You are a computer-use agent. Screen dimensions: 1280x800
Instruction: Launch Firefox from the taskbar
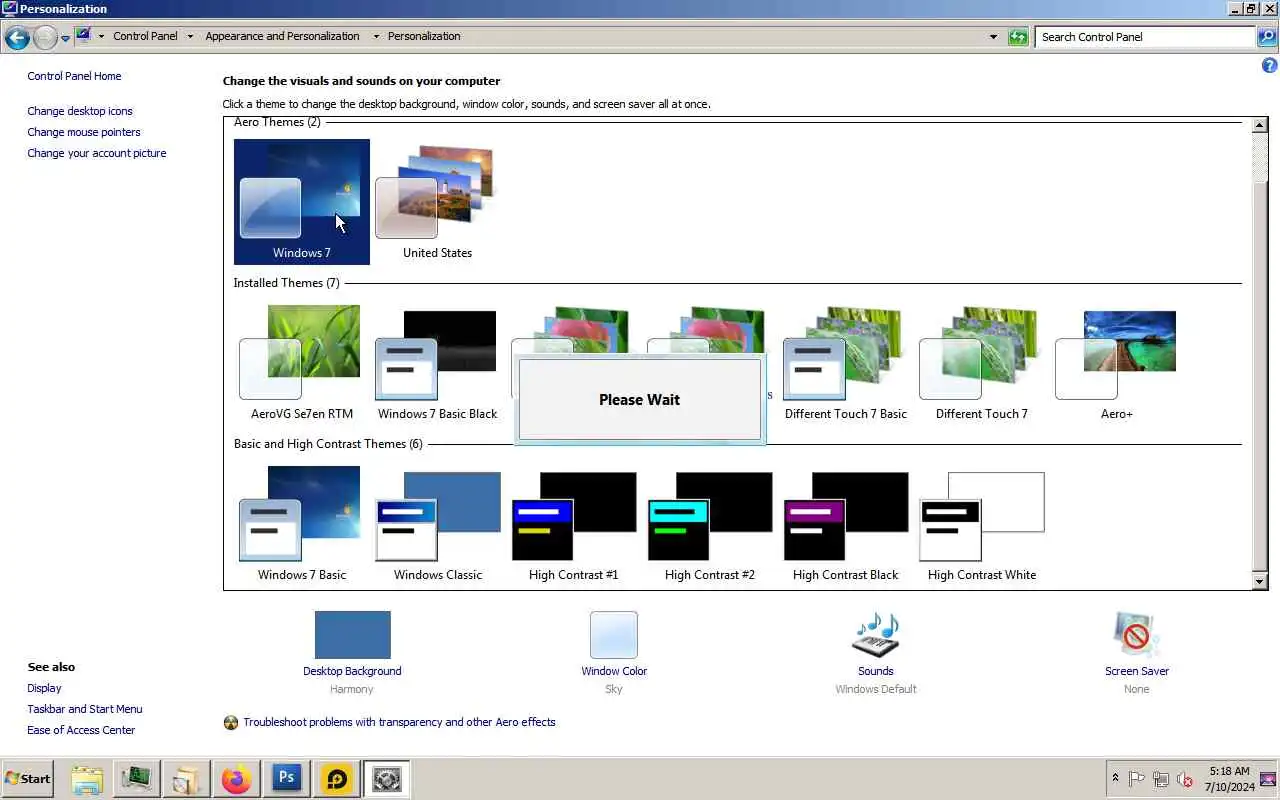pos(236,779)
